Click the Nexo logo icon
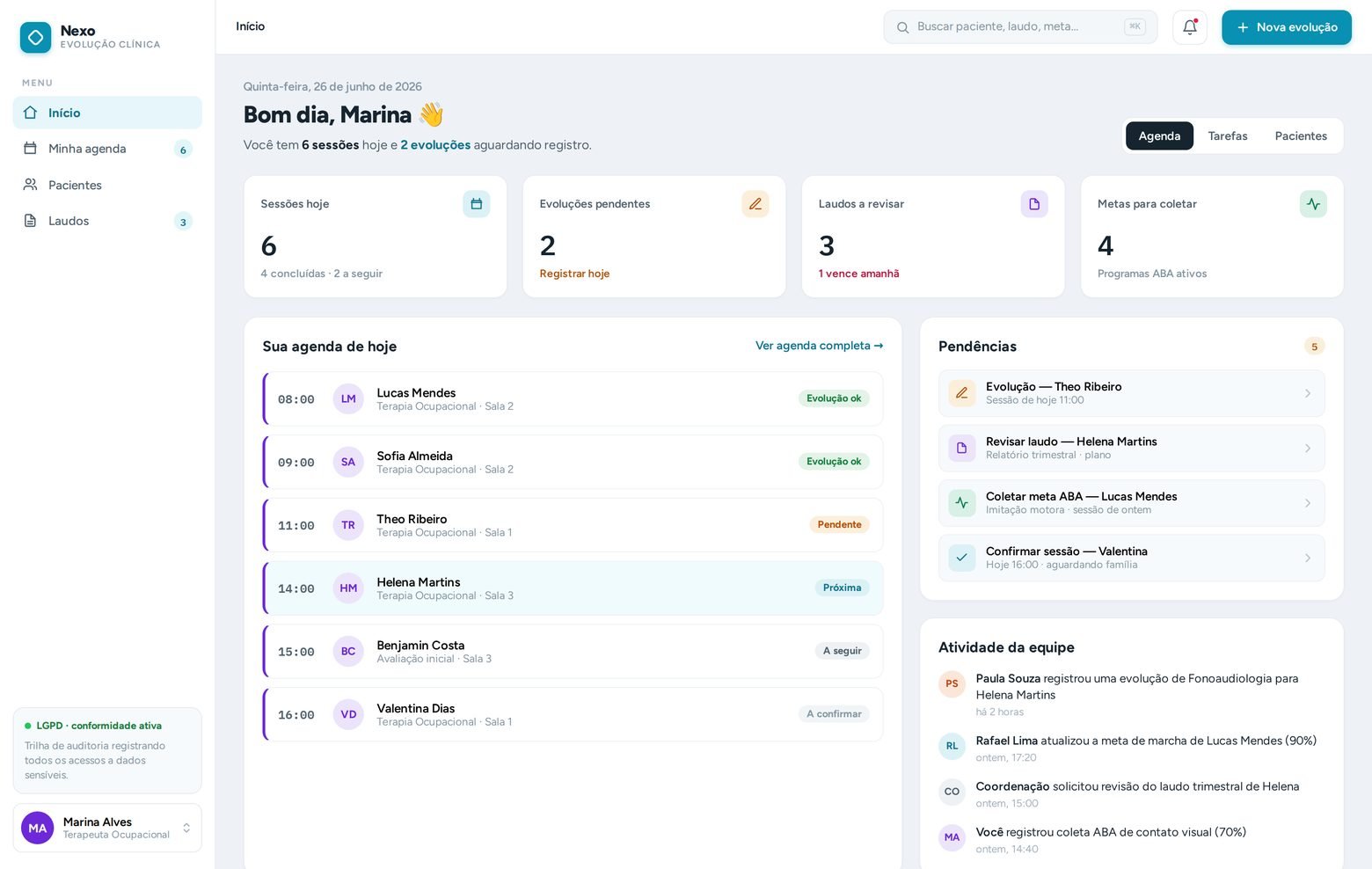Image resolution: width=1372 pixels, height=869 pixels. coord(35,37)
